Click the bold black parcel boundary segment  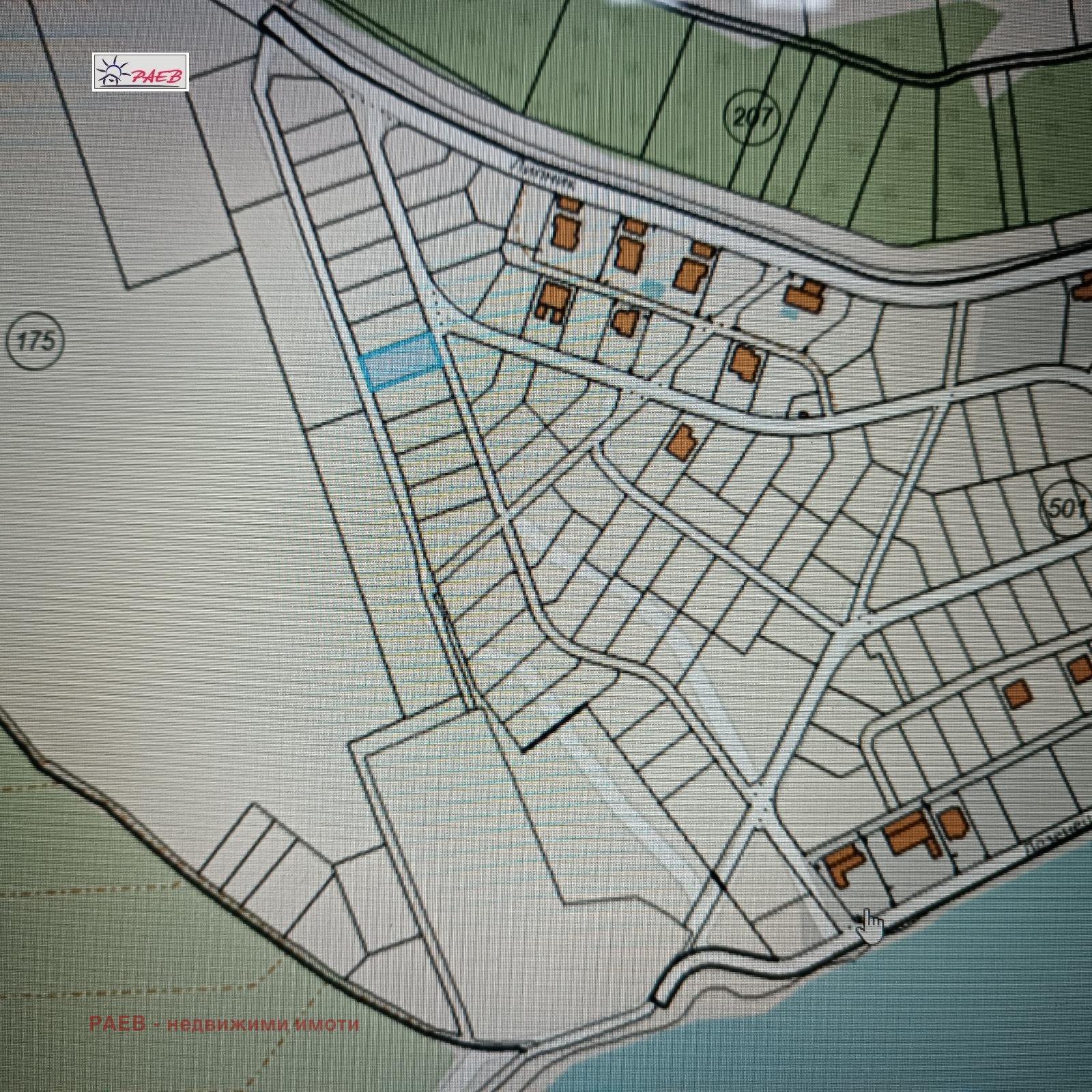pyautogui.click(x=554, y=728)
